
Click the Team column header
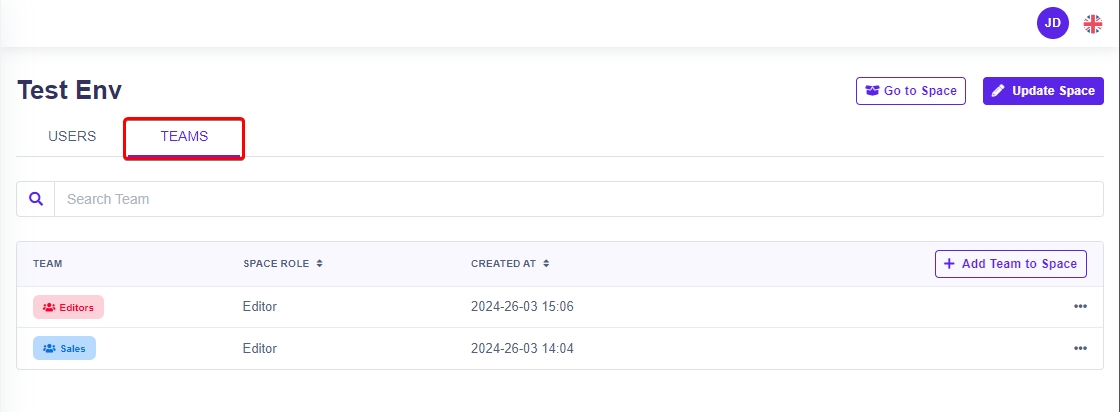click(x=48, y=264)
